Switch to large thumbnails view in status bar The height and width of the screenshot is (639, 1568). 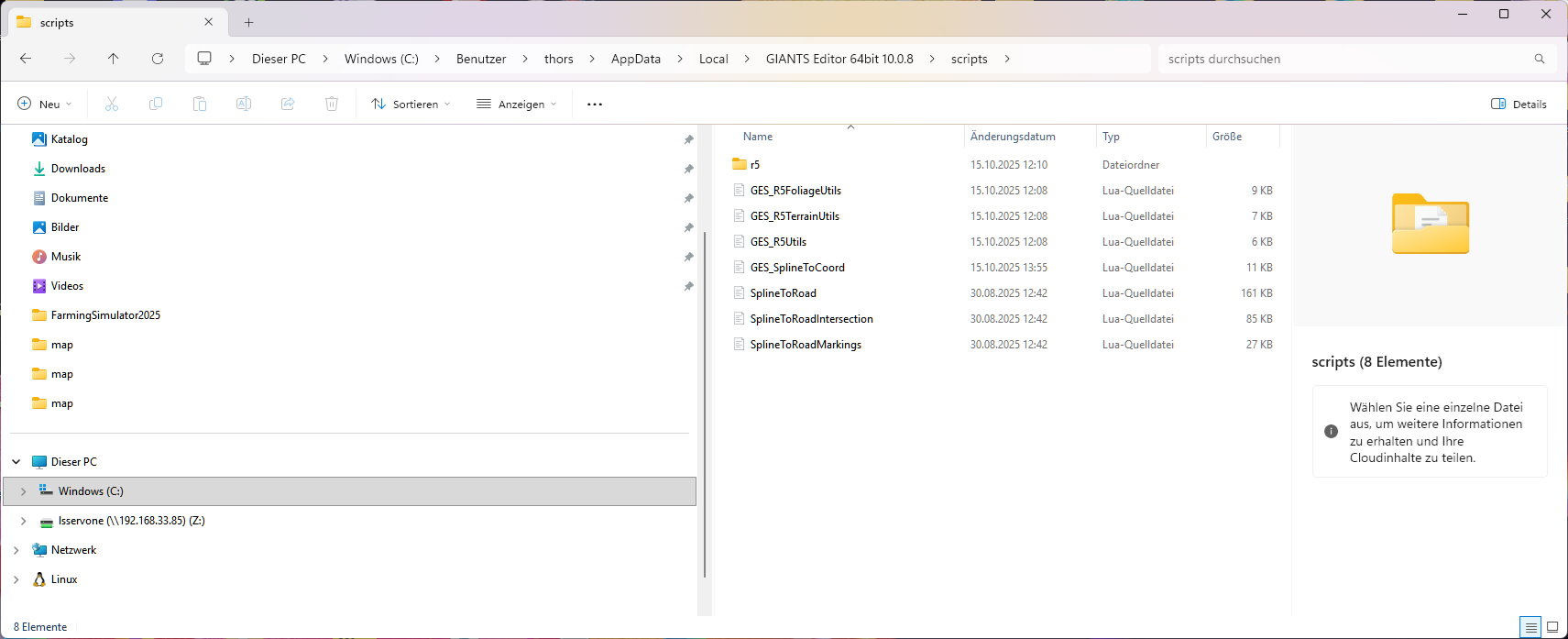1552,627
